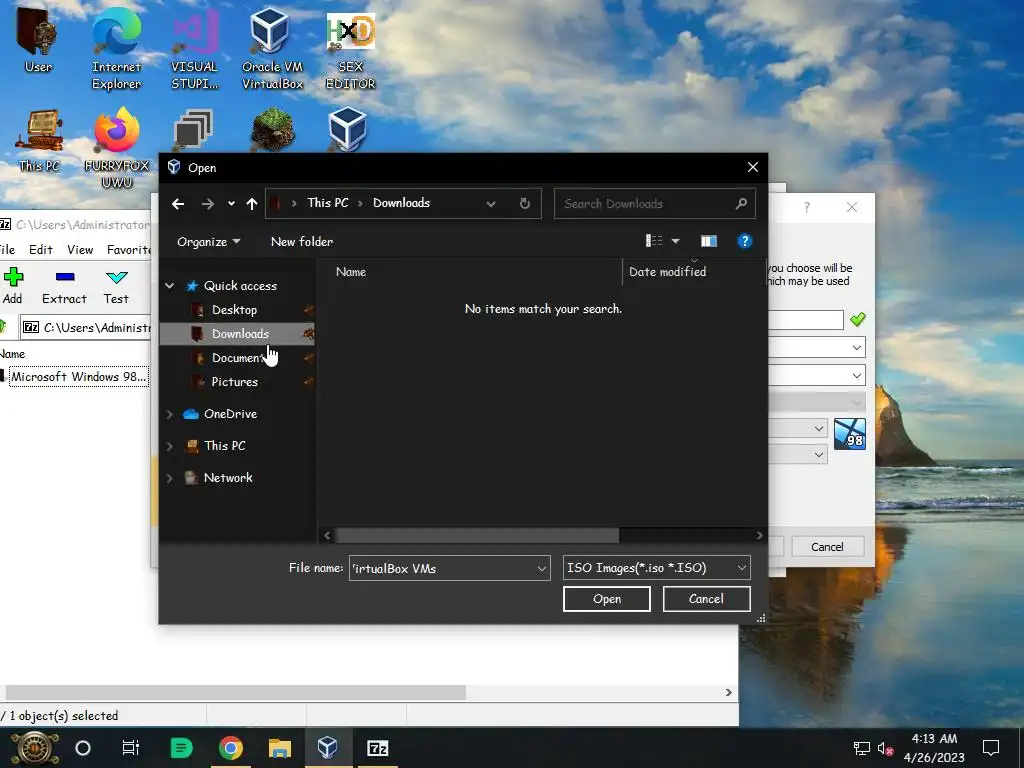Screen dimensions: 1024x768
Task: Click New folder button
Action: tap(302, 242)
